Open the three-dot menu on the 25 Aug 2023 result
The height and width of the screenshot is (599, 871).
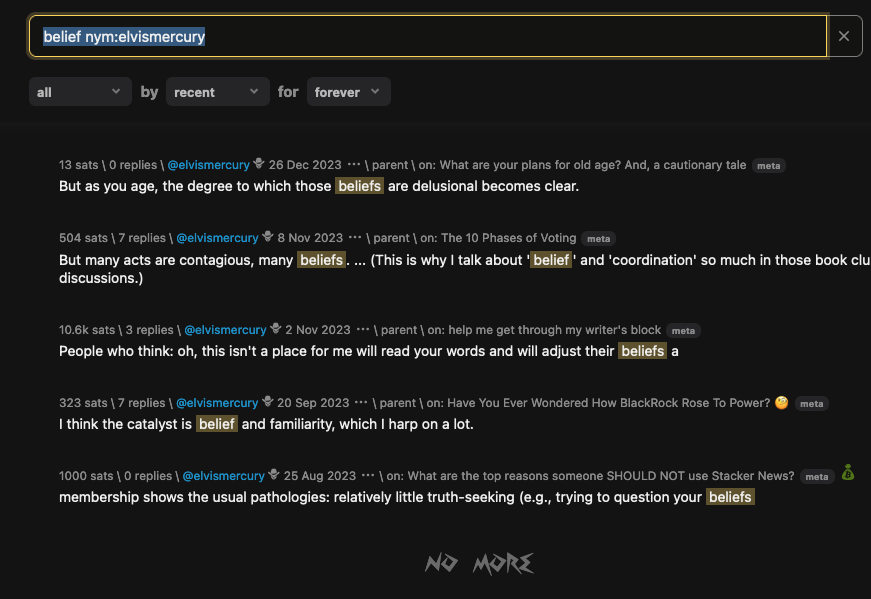(x=368, y=476)
